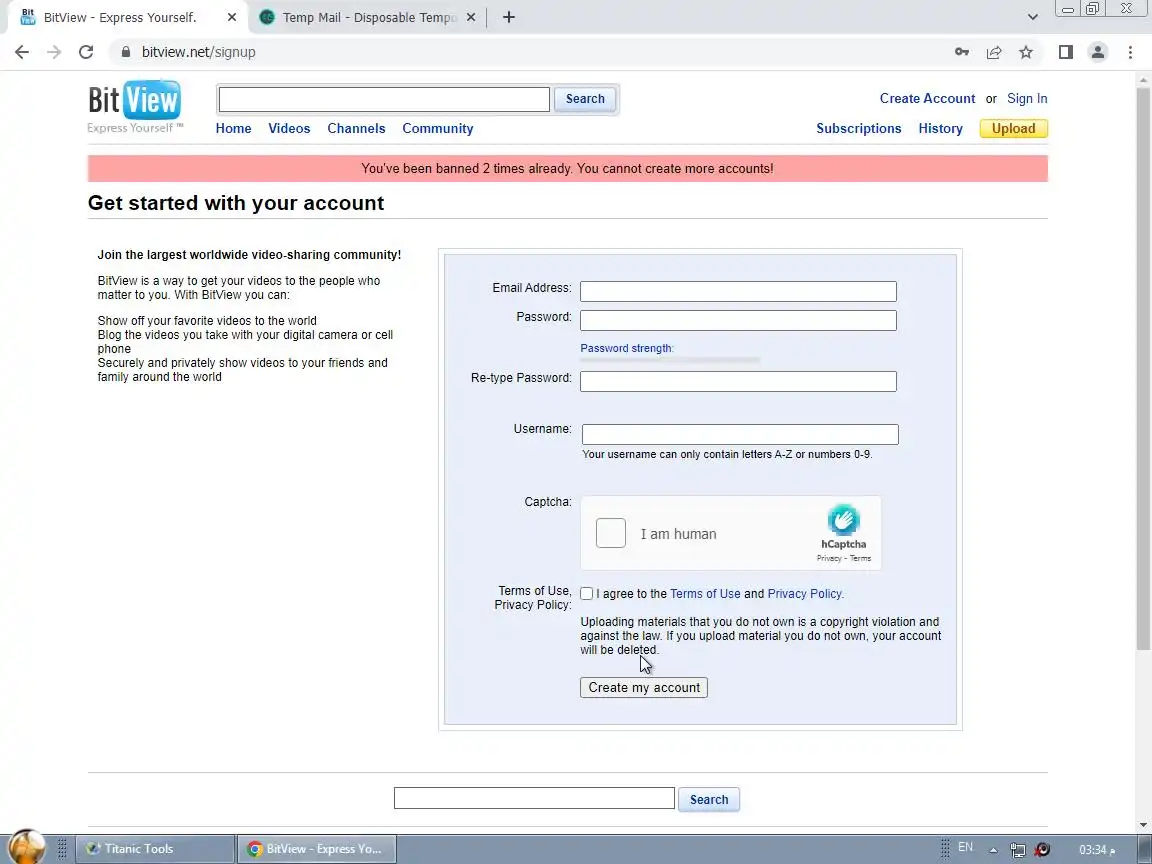1152x864 pixels.
Task: Focus the Username field
Action: coord(740,434)
